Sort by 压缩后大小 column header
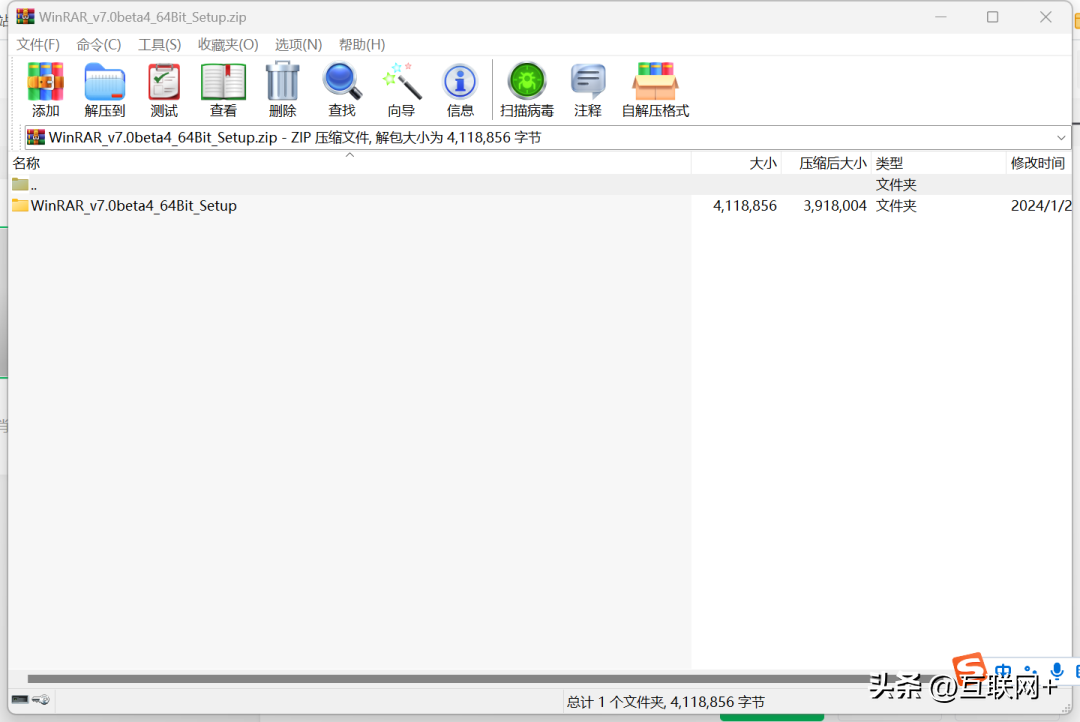This screenshot has height=722, width=1080. 826,163
